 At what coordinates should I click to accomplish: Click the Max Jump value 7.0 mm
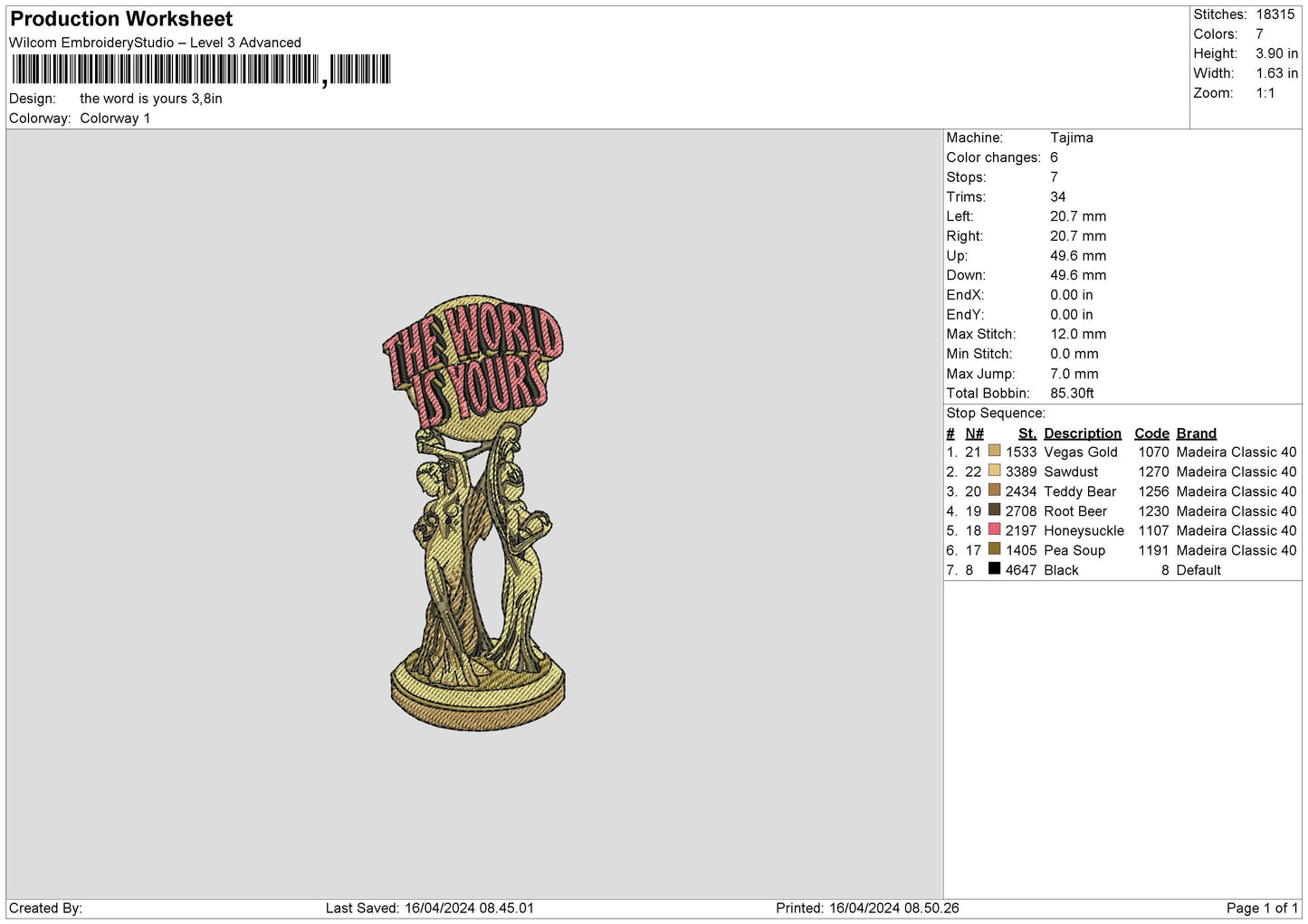1074,374
